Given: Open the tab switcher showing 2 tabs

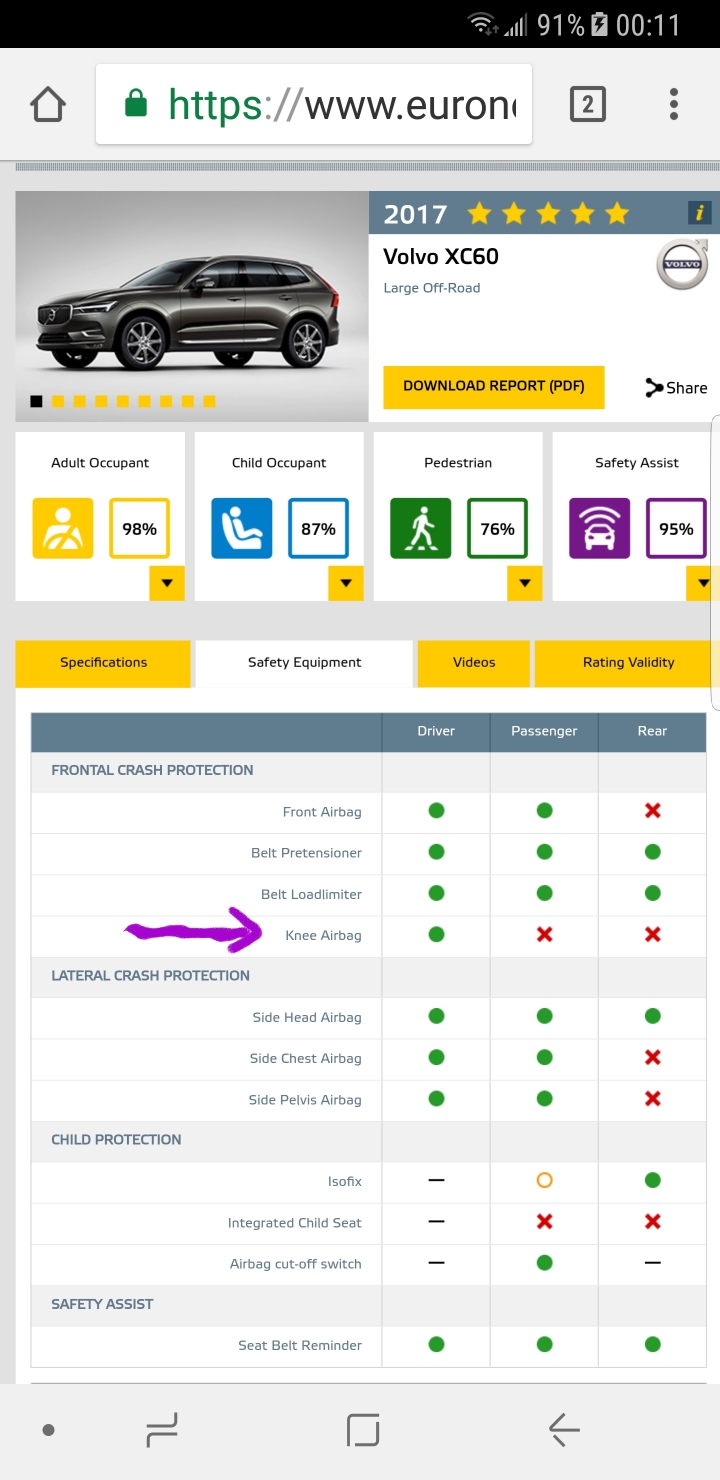Looking at the screenshot, I should tap(588, 104).
